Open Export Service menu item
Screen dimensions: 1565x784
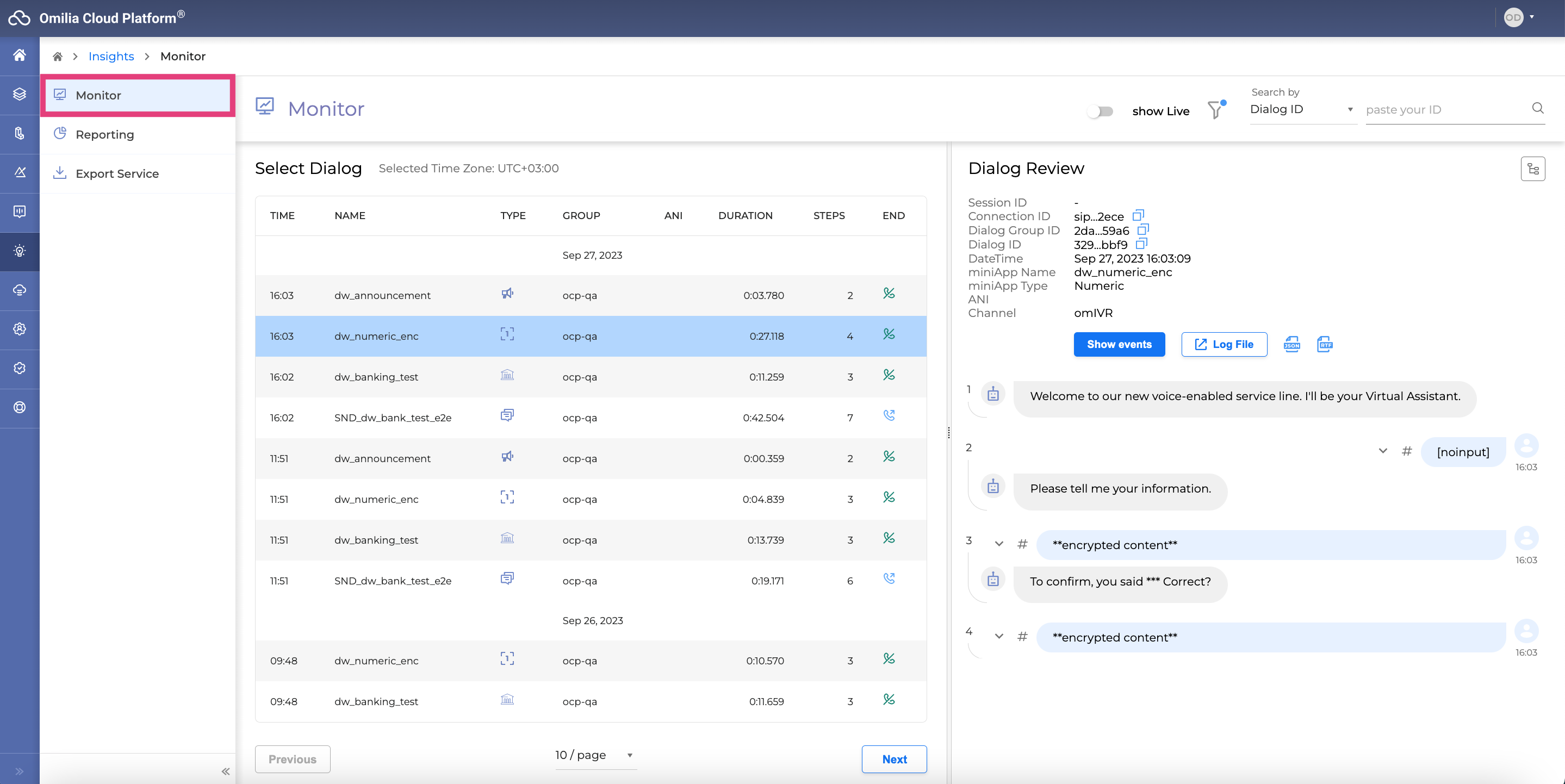[x=117, y=173]
